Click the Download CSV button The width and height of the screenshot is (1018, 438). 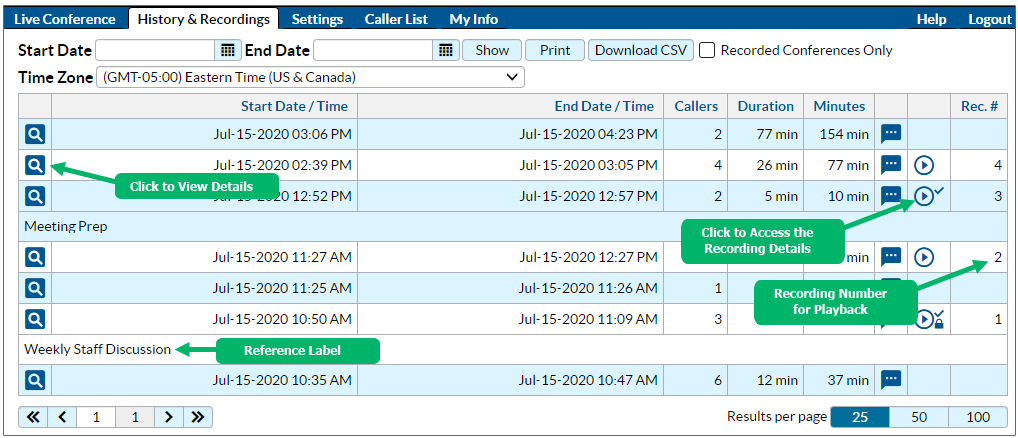pyautogui.click(x=640, y=50)
